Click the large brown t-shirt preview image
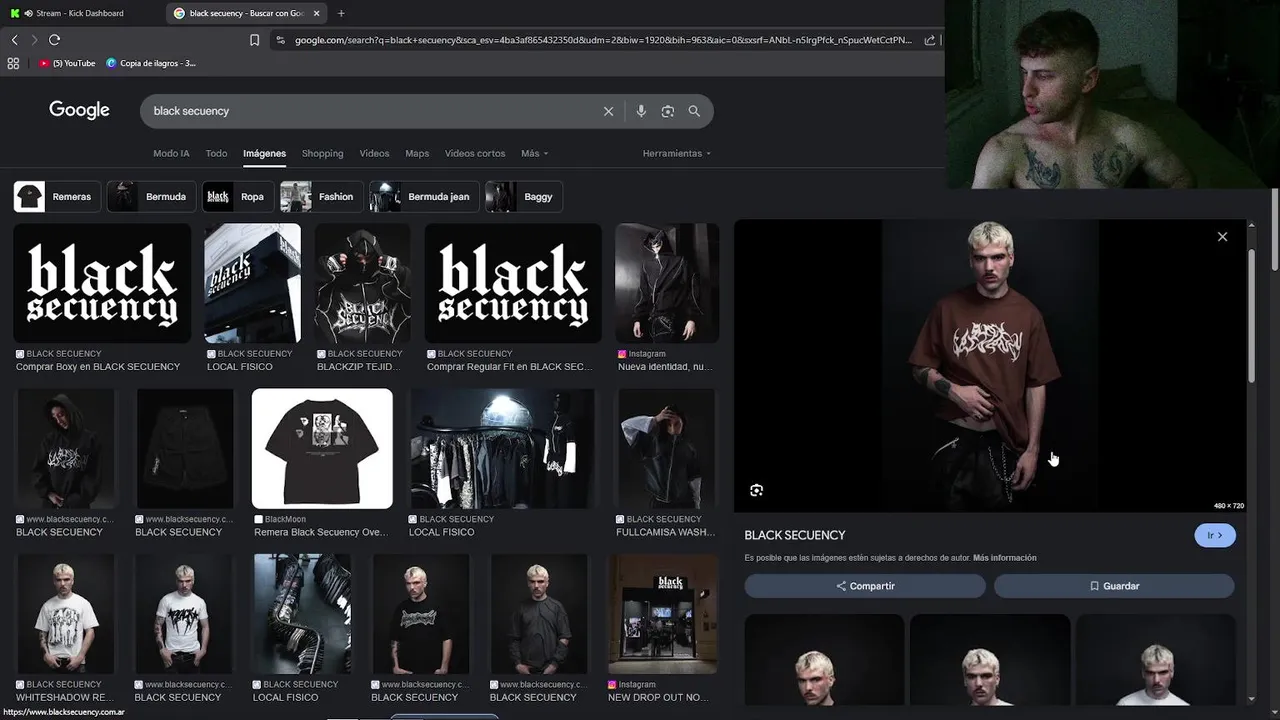1280x720 pixels. click(x=990, y=366)
